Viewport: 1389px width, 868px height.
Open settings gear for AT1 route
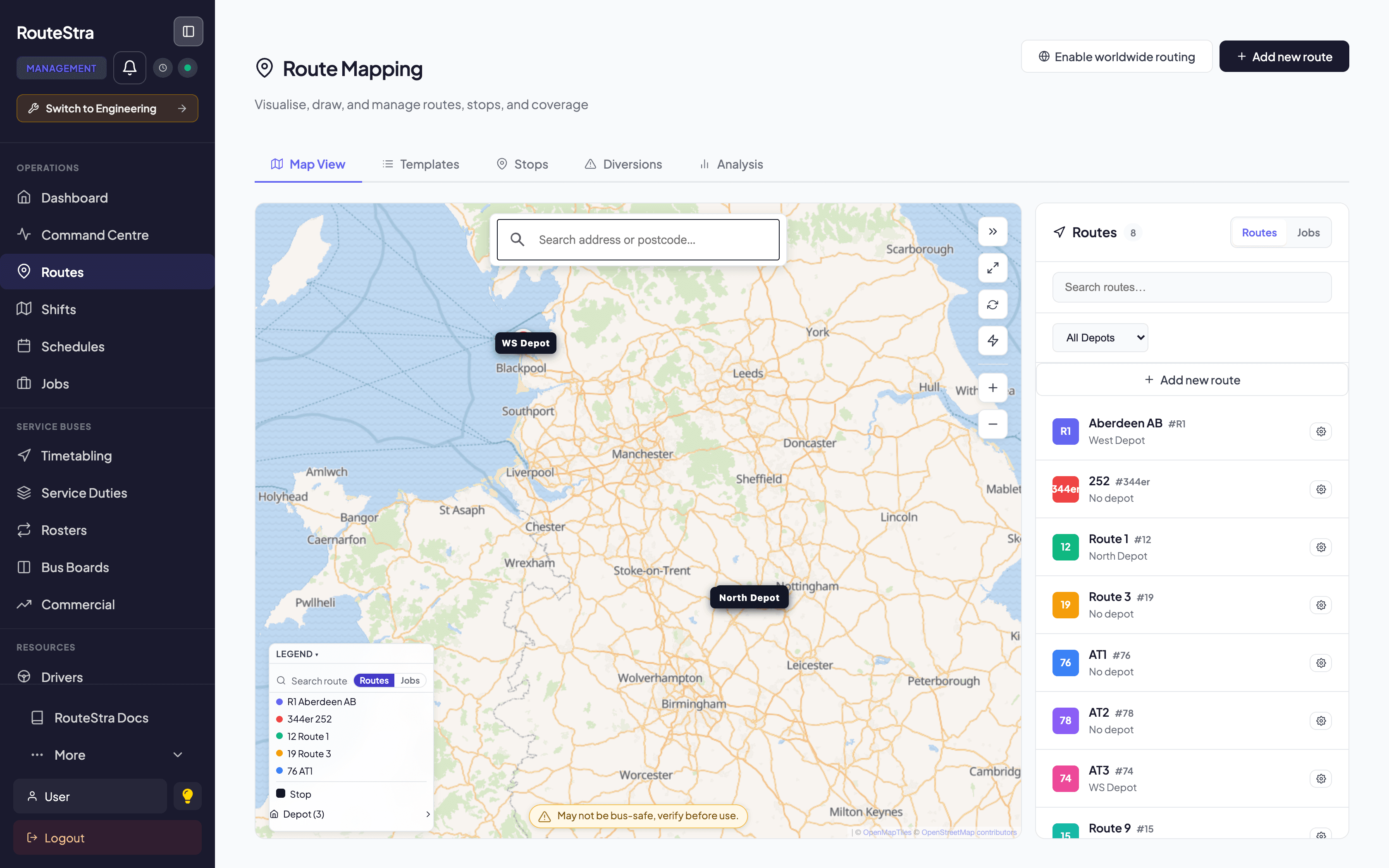click(1321, 663)
